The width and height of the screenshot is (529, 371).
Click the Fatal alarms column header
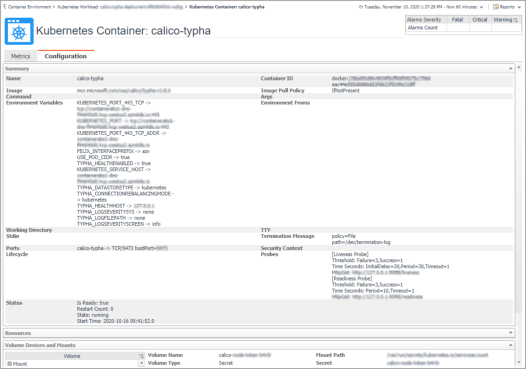(x=457, y=20)
